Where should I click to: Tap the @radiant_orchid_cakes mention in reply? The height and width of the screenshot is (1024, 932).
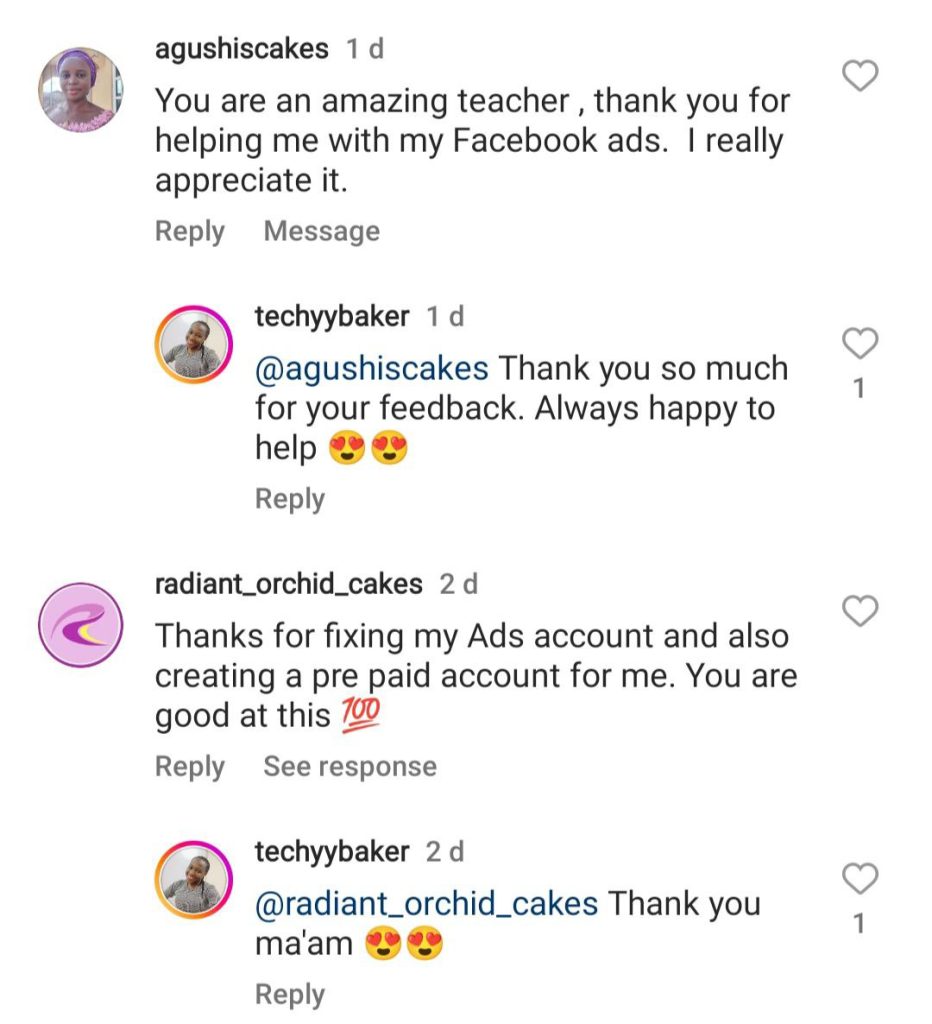[427, 904]
